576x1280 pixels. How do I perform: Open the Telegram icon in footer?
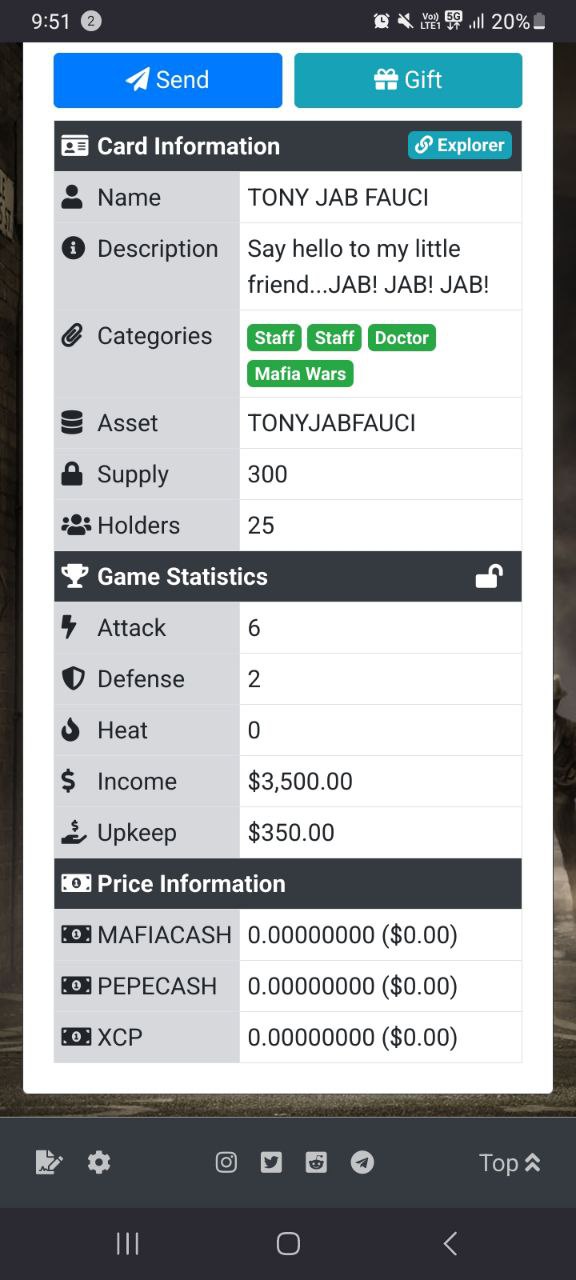362,1162
